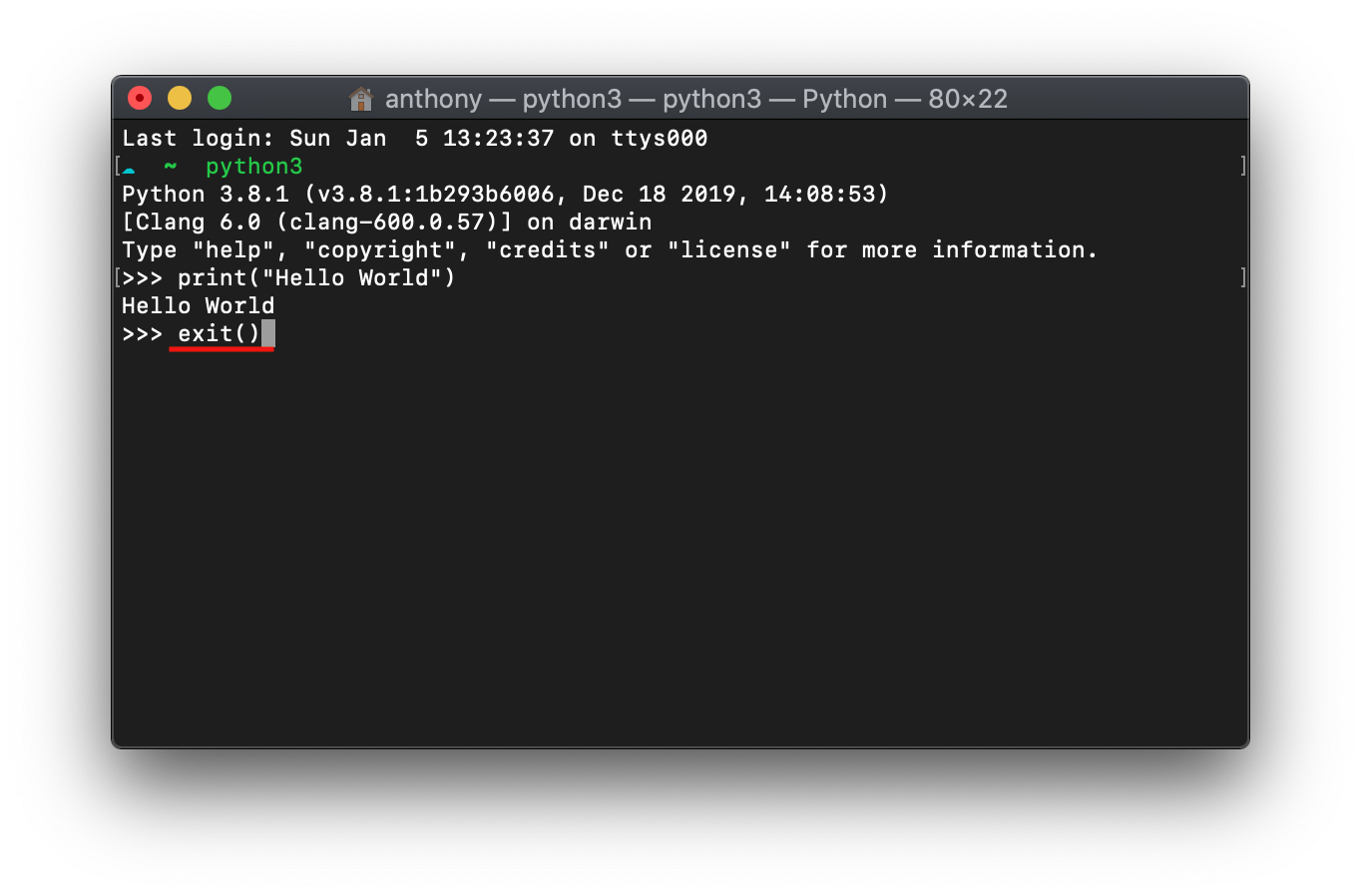Click the "Last login" line

tap(414, 139)
